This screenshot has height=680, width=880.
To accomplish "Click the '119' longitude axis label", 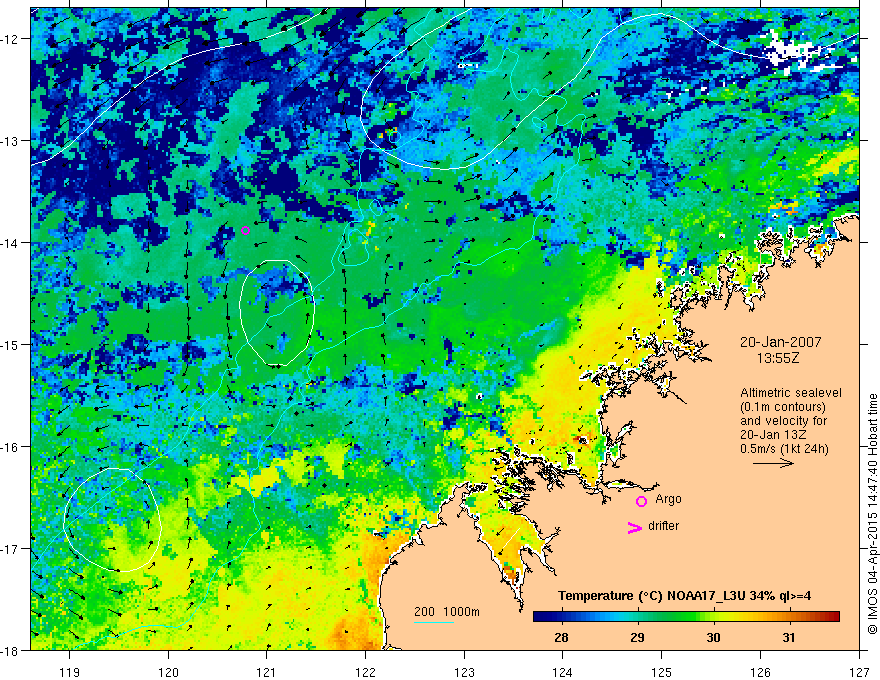I will coord(70,672).
